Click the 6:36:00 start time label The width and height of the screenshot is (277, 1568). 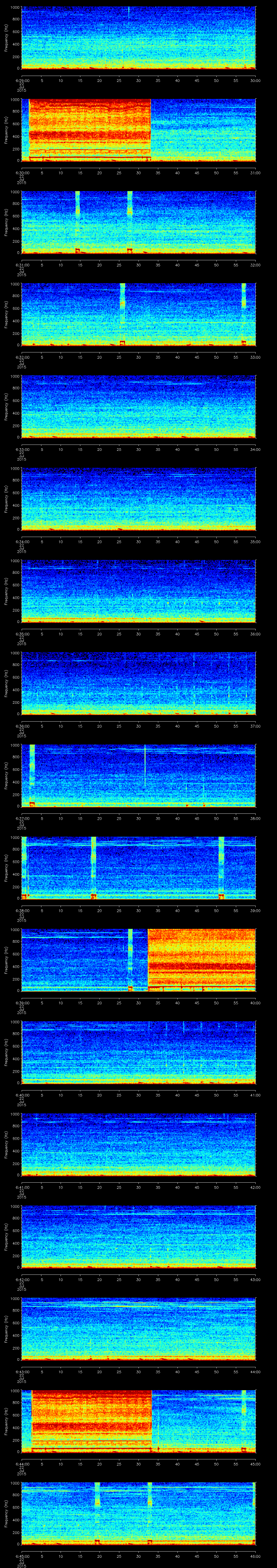[21, 726]
